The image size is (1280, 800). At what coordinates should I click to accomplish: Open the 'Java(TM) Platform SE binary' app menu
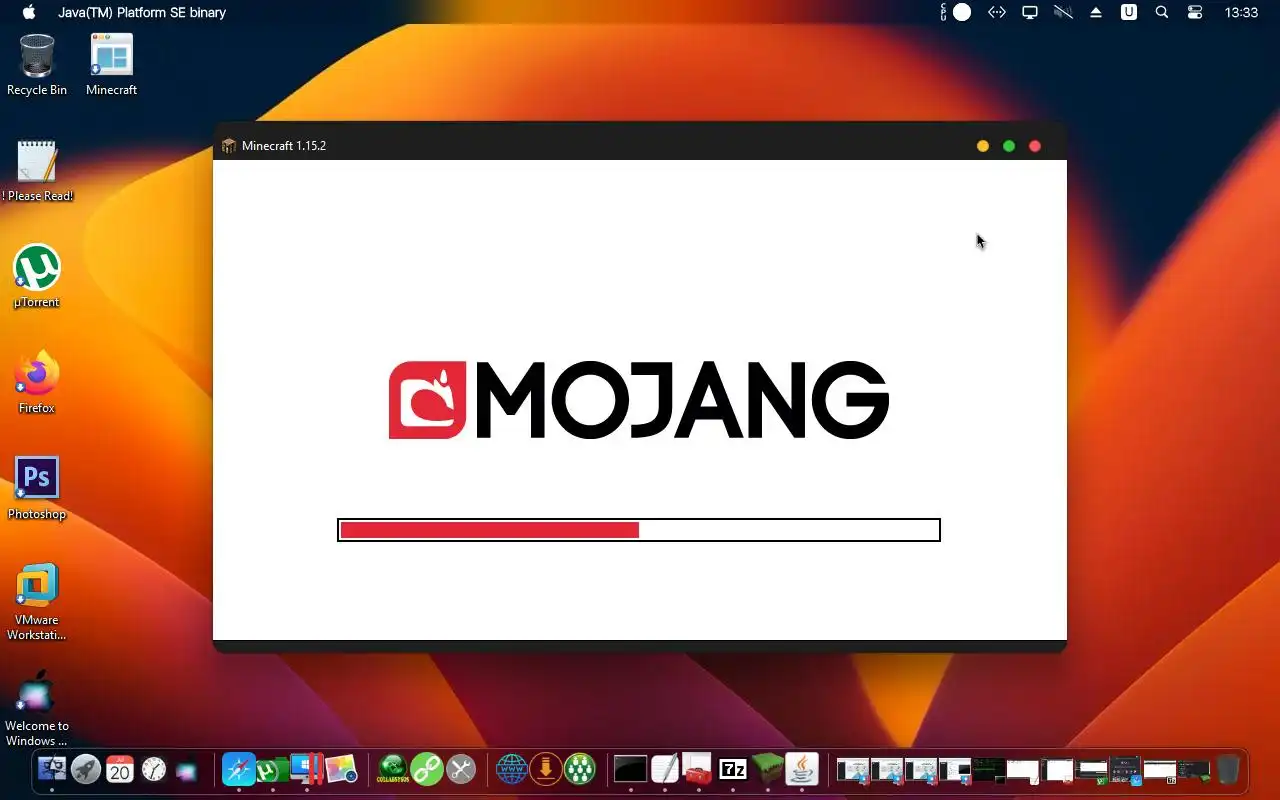tap(142, 12)
